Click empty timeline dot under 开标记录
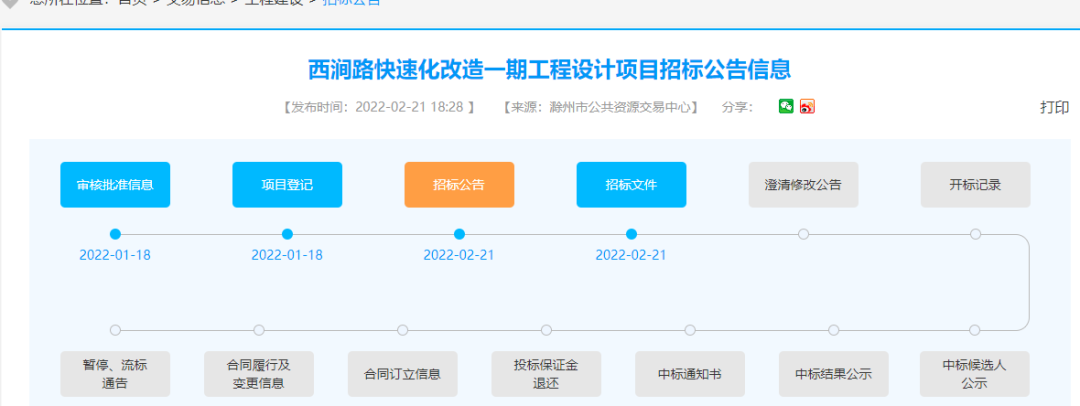1080x406 pixels. pyautogui.click(x=975, y=234)
